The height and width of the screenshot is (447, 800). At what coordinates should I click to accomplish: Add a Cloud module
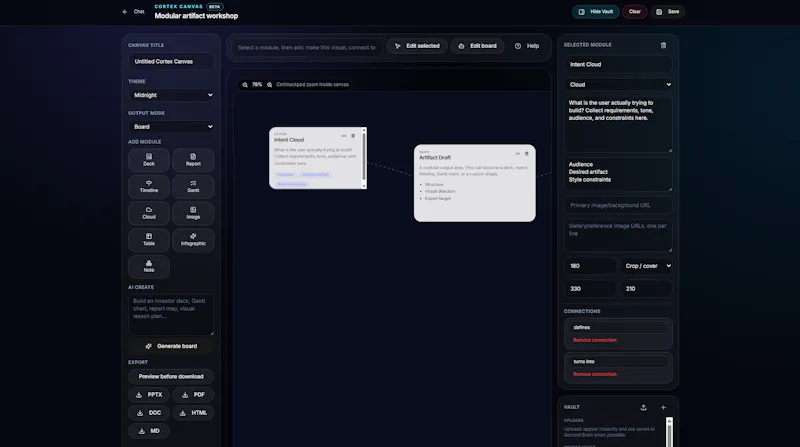coord(149,213)
